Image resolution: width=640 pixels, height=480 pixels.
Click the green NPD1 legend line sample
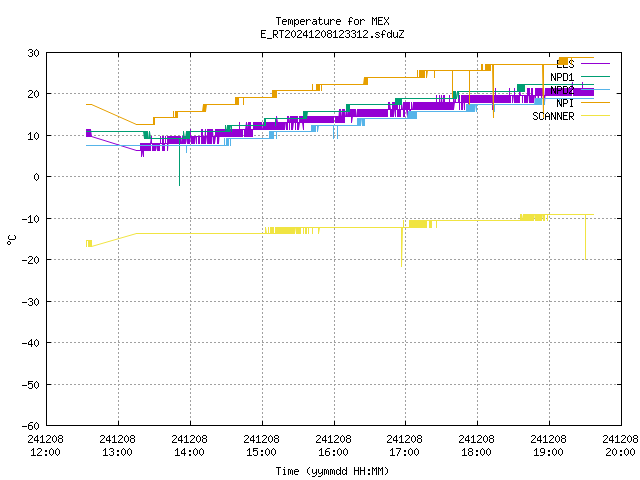click(595, 76)
